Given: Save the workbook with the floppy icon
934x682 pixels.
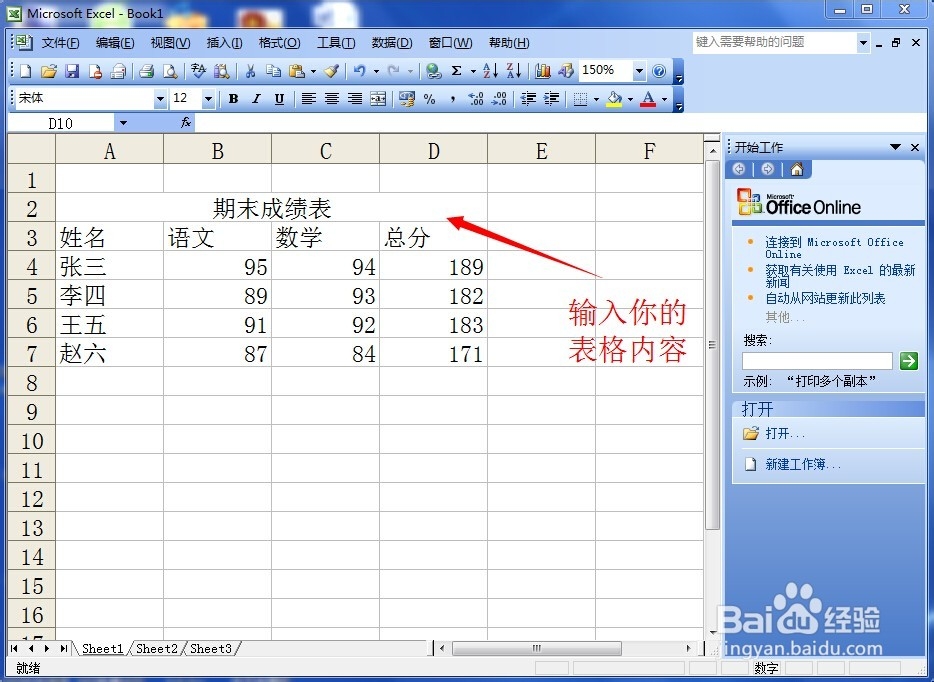Looking at the screenshot, I should click(x=72, y=71).
